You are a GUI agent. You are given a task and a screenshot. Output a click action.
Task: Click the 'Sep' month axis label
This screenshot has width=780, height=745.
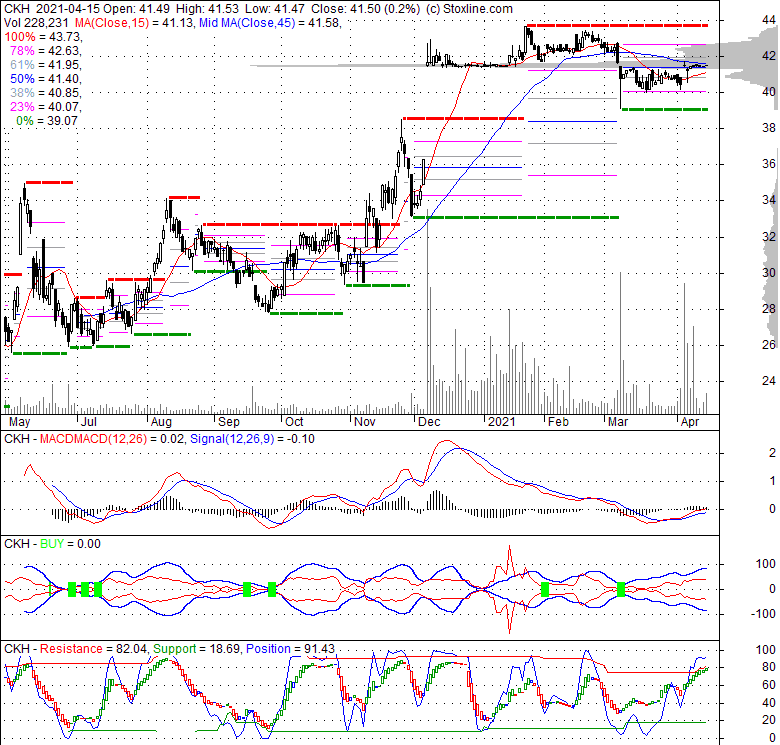[229, 422]
